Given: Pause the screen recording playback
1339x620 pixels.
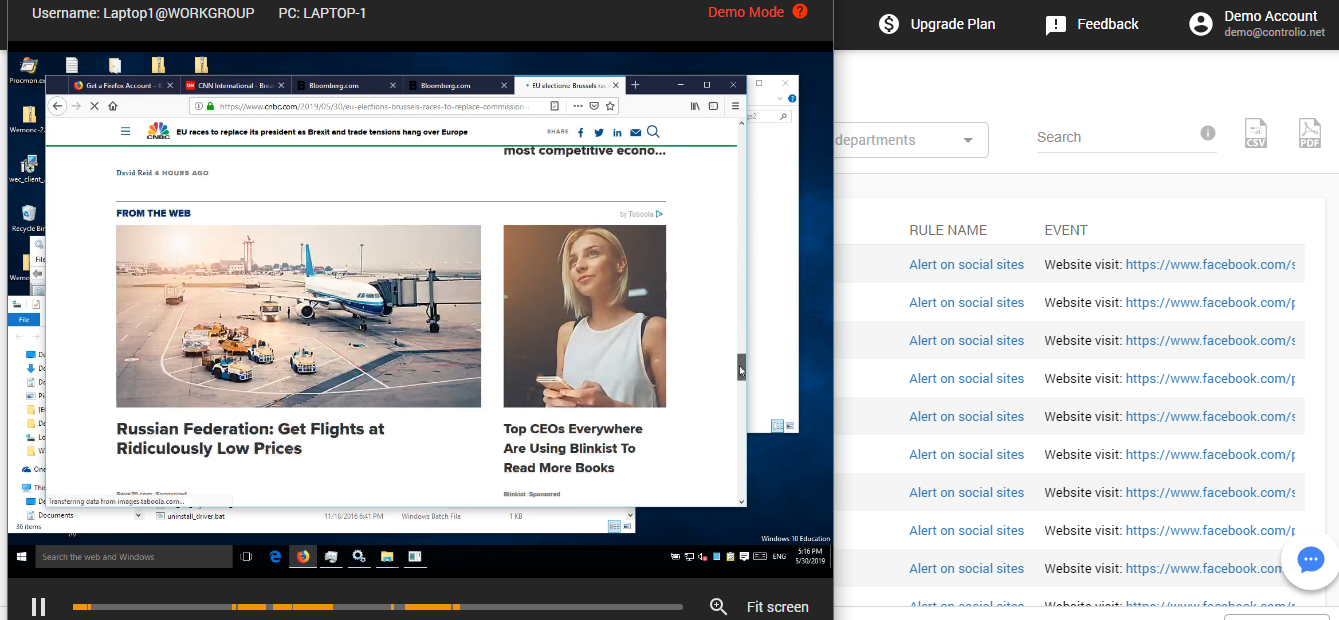Looking at the screenshot, I should 38,606.
